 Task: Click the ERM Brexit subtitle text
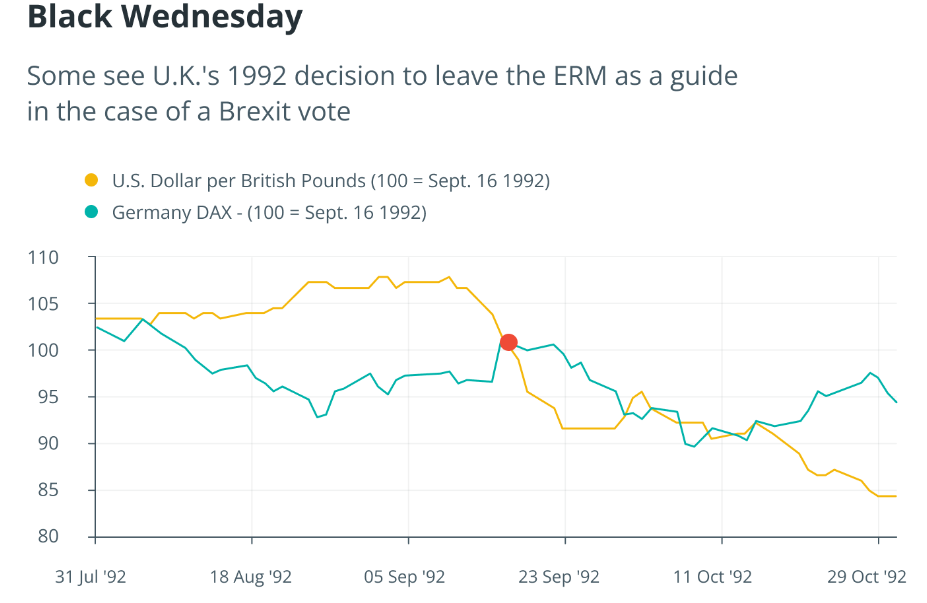coord(382,93)
